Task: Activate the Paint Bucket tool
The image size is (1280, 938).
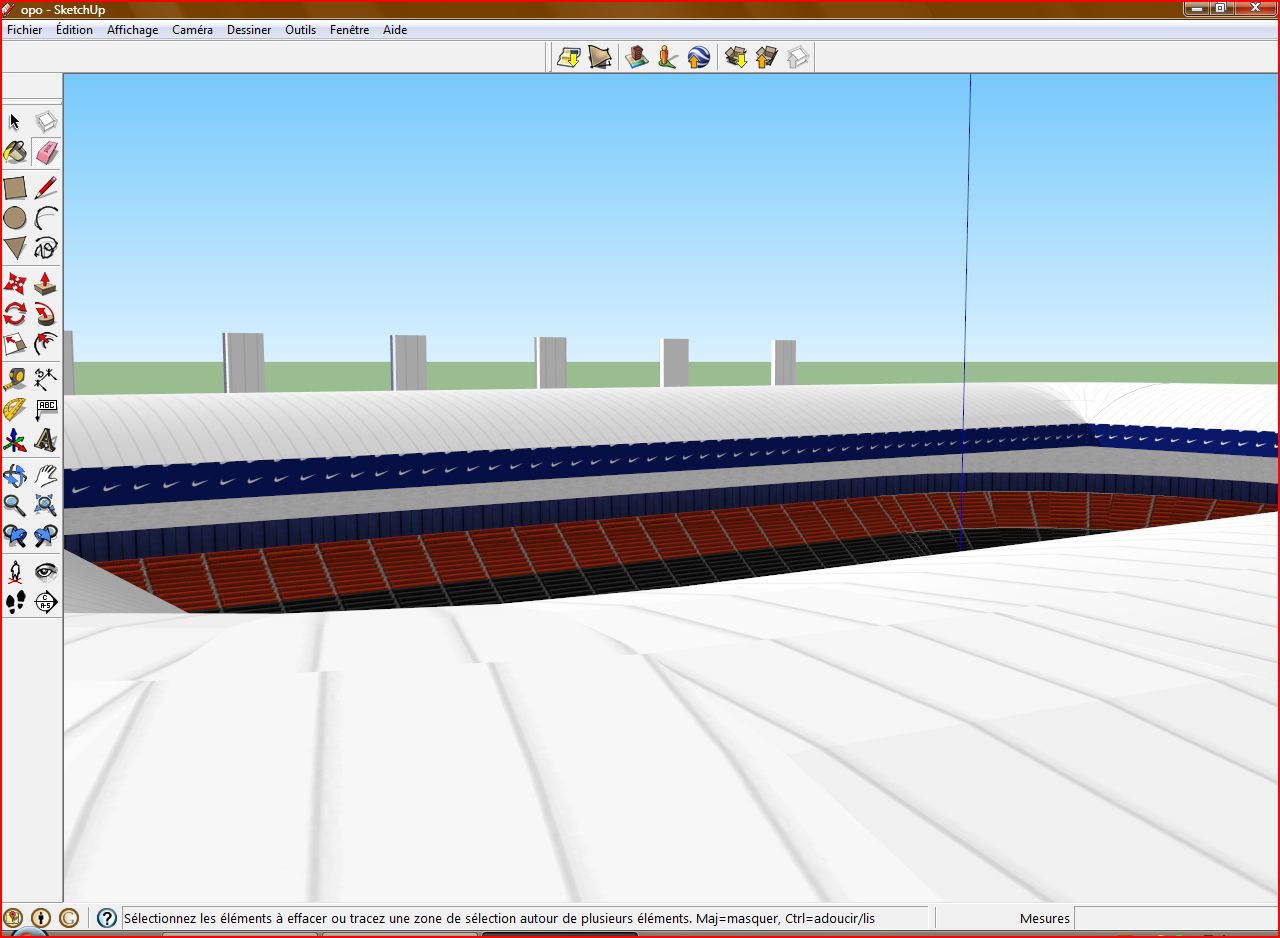Action: click(x=15, y=152)
